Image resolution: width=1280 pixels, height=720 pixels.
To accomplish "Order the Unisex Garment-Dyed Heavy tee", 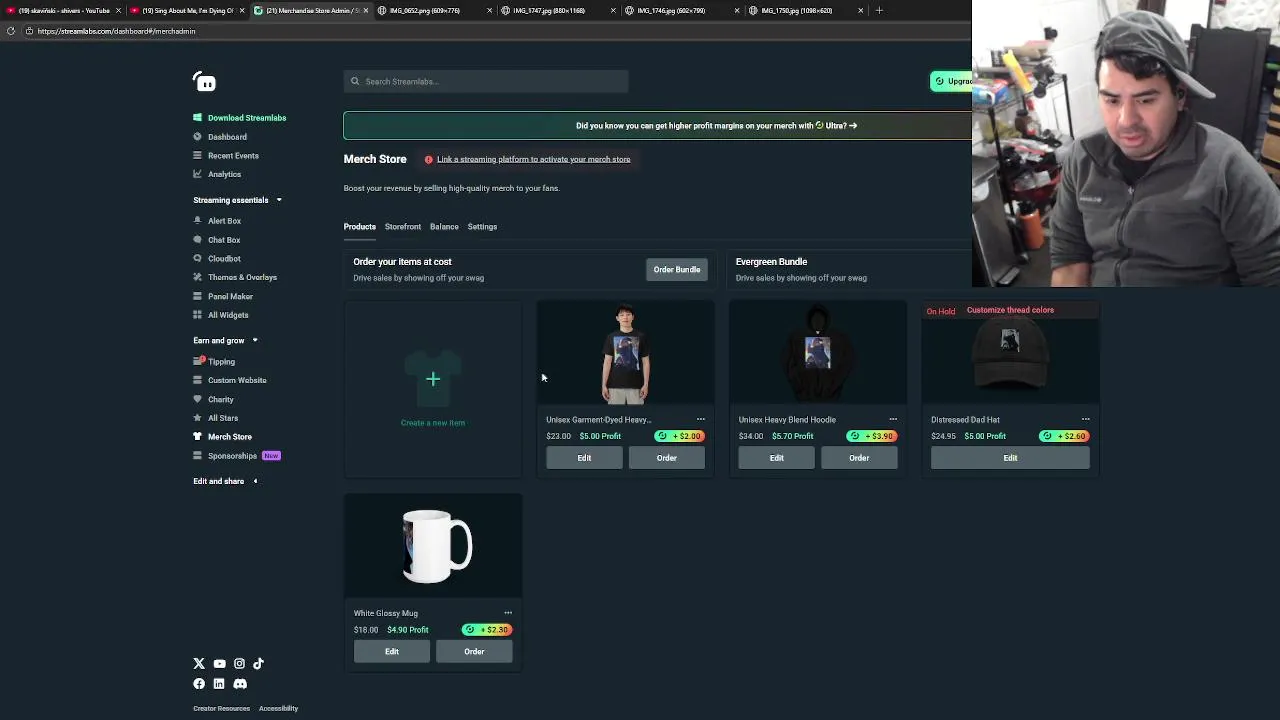I will coord(666,458).
